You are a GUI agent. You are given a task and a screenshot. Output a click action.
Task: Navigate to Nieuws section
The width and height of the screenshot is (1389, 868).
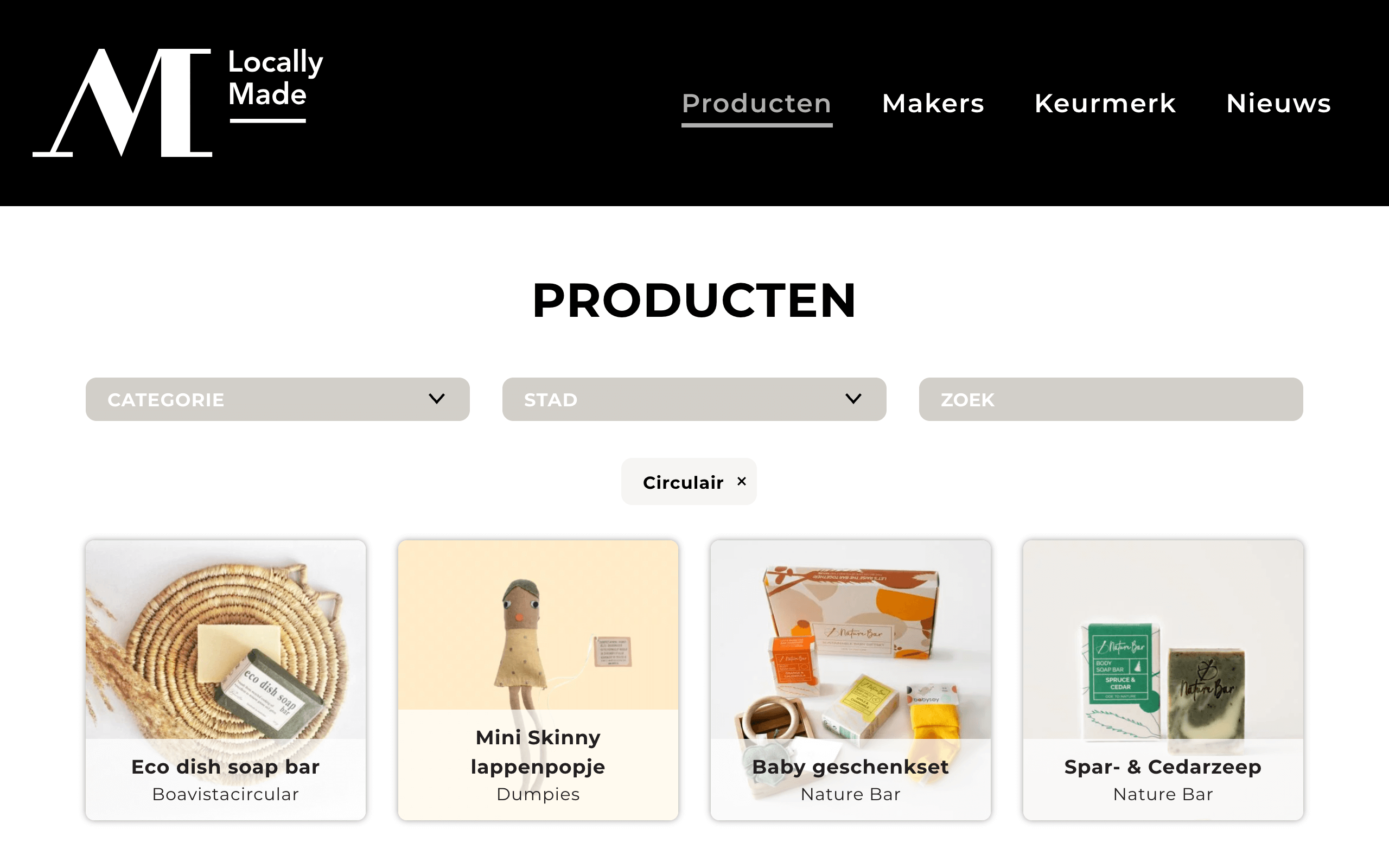click(x=1278, y=104)
